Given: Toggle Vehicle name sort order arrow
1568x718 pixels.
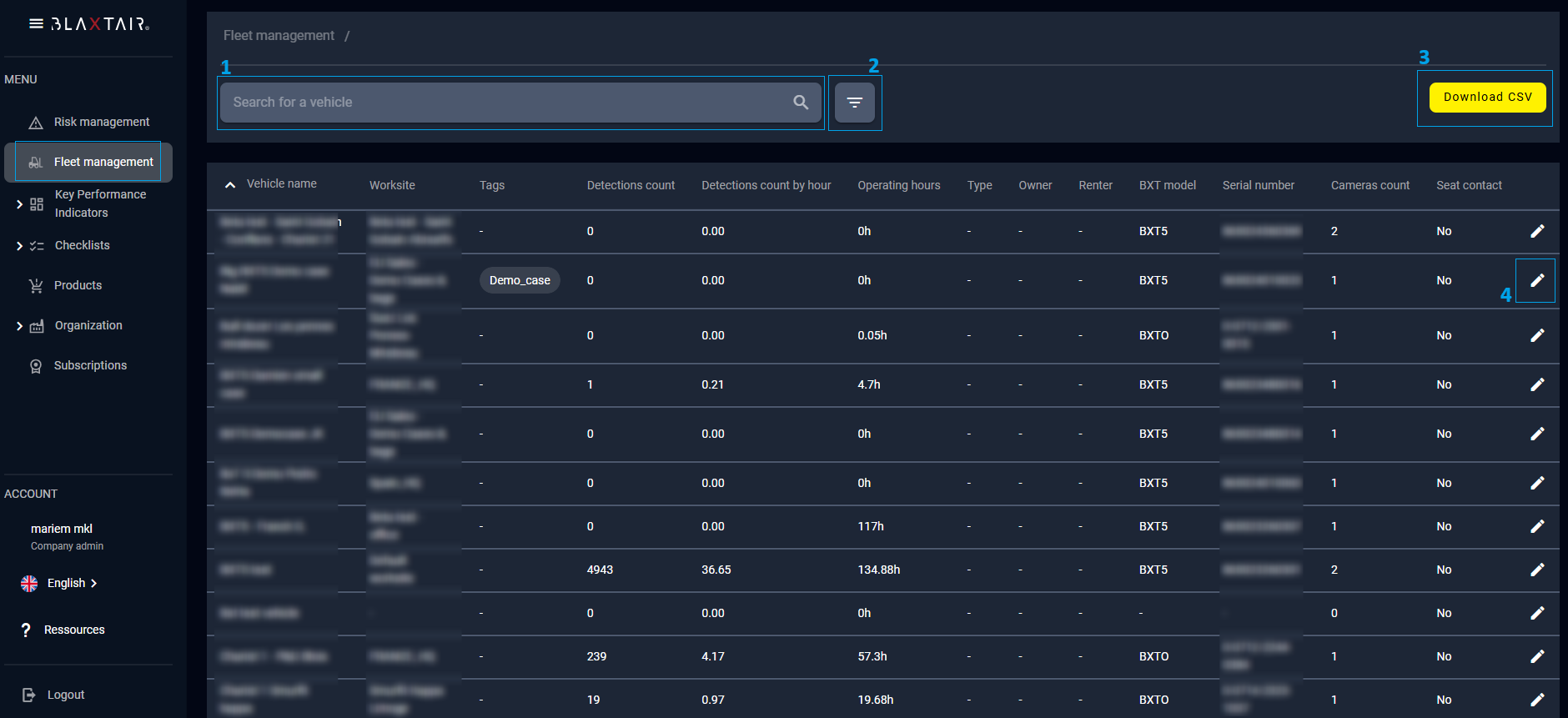Looking at the screenshot, I should point(230,184).
